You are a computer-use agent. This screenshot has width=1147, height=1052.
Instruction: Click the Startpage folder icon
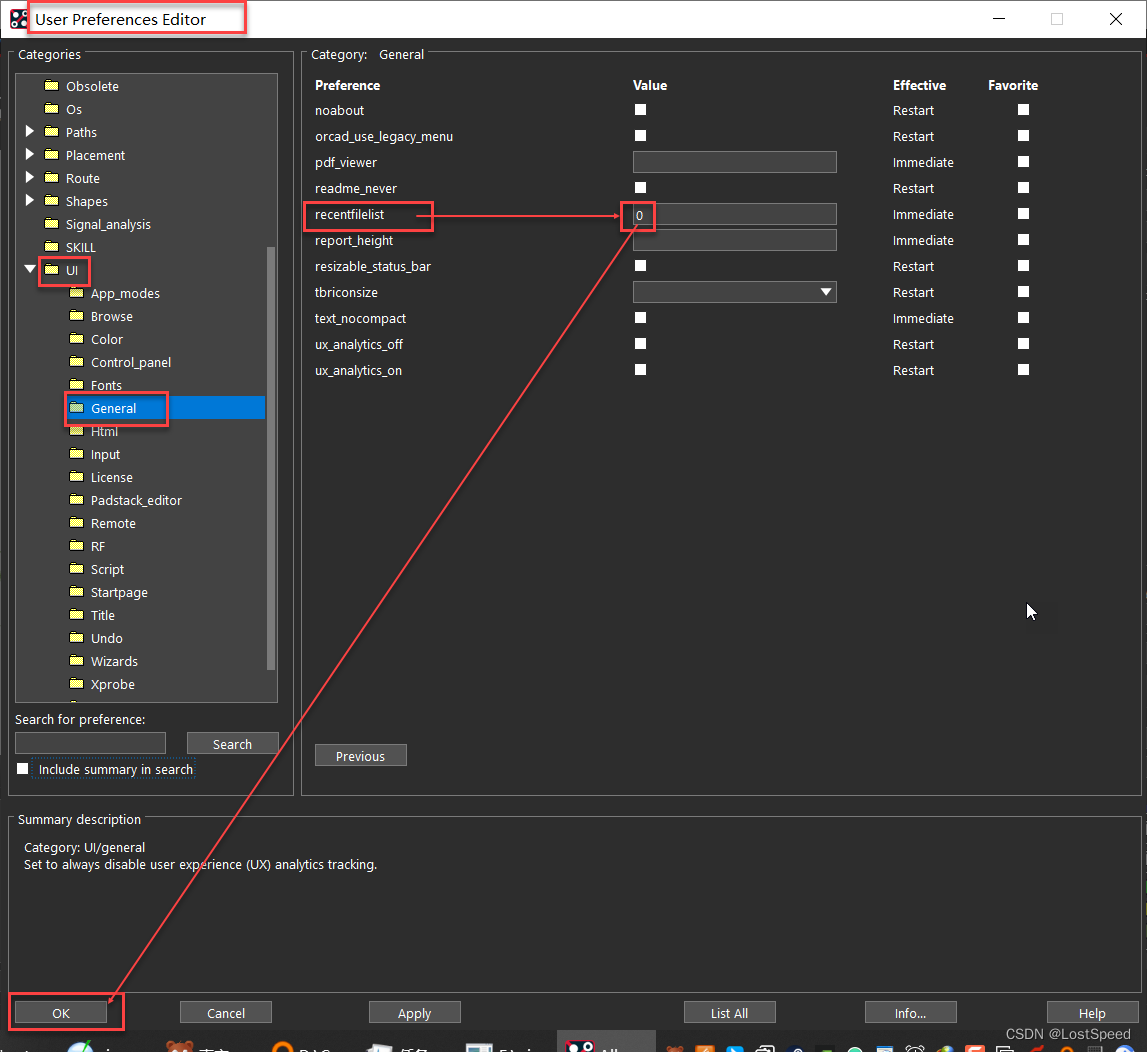(x=76, y=592)
